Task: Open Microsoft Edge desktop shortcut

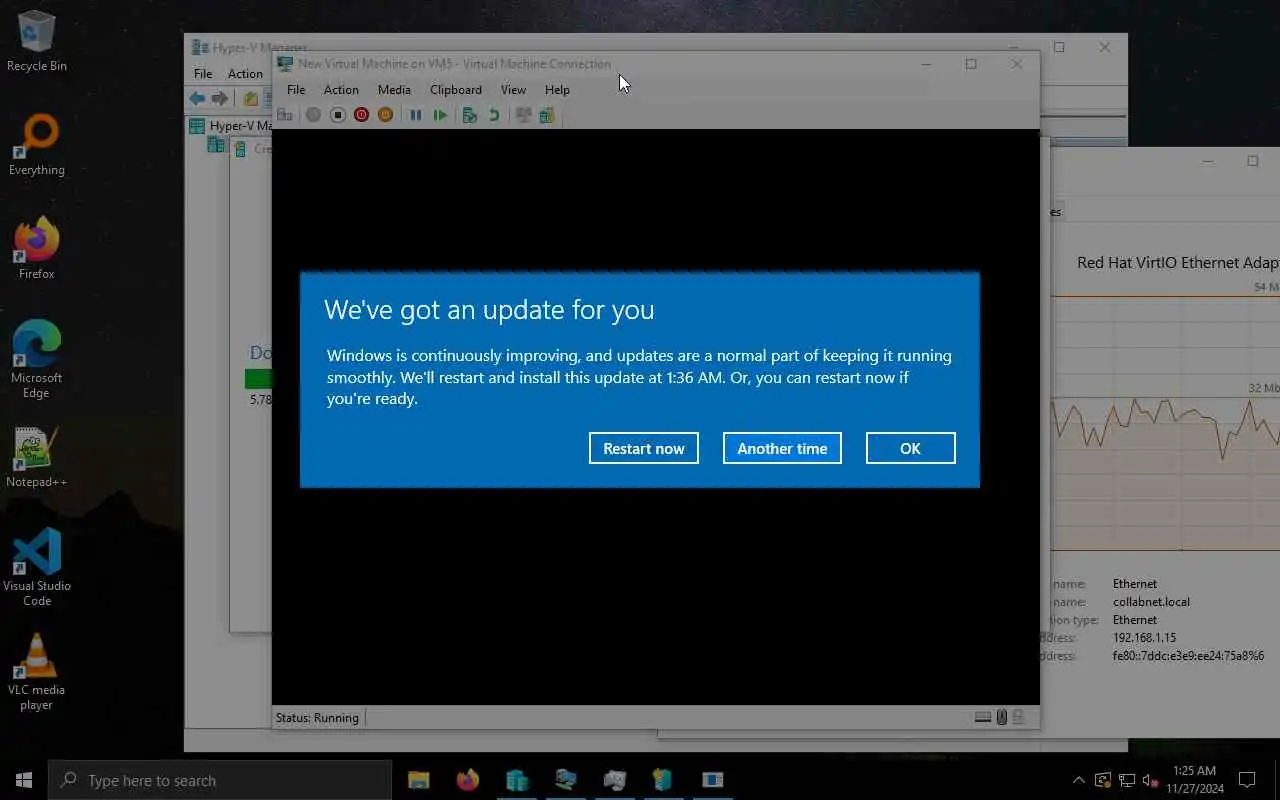Action: [x=37, y=360]
